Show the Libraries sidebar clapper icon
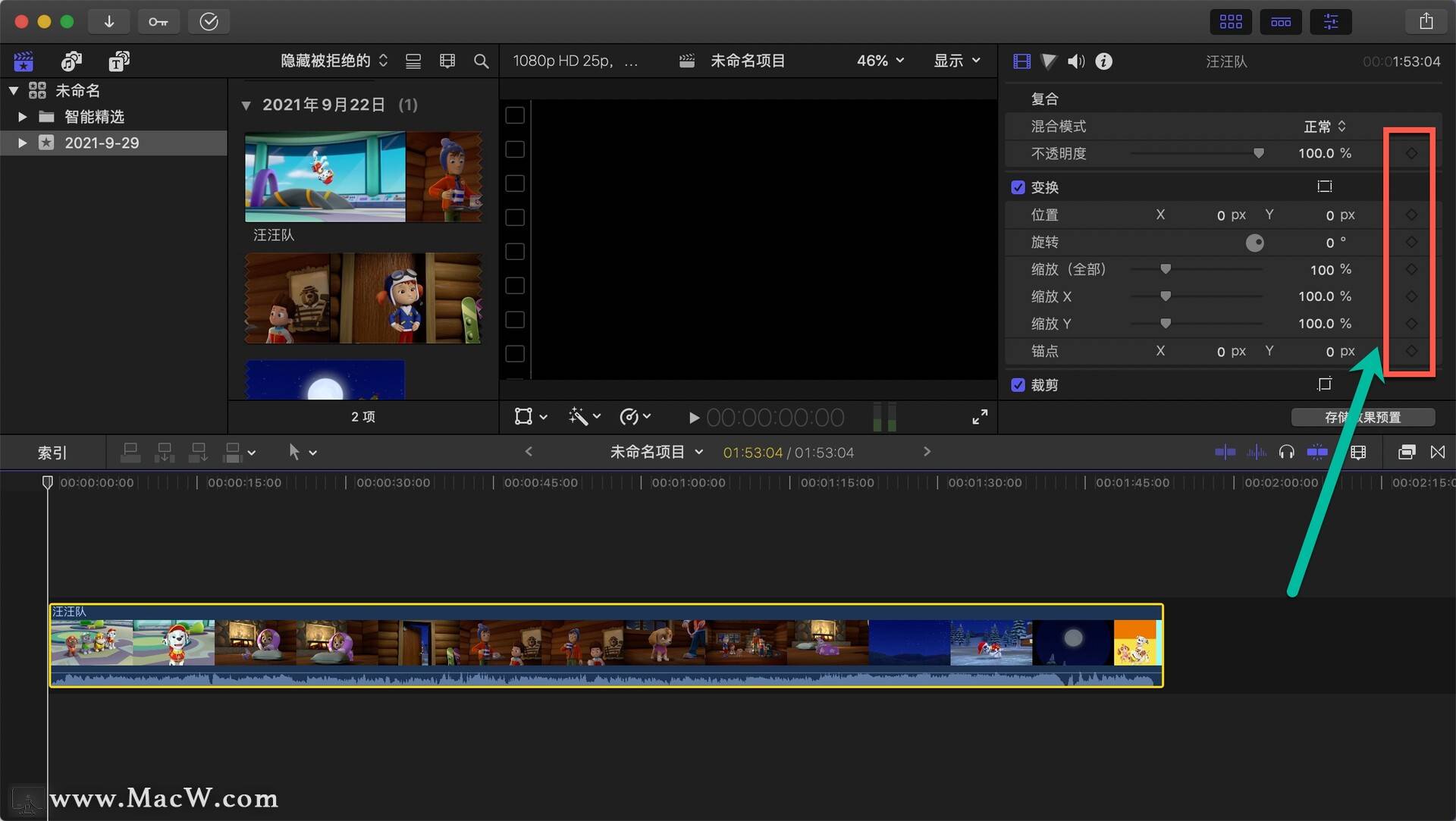 (24, 61)
